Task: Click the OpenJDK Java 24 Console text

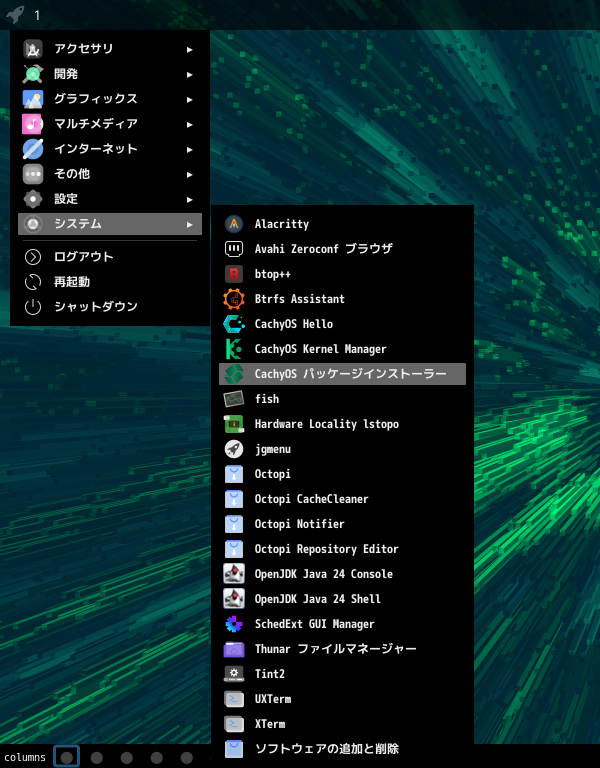Action: pyautogui.click(x=324, y=574)
